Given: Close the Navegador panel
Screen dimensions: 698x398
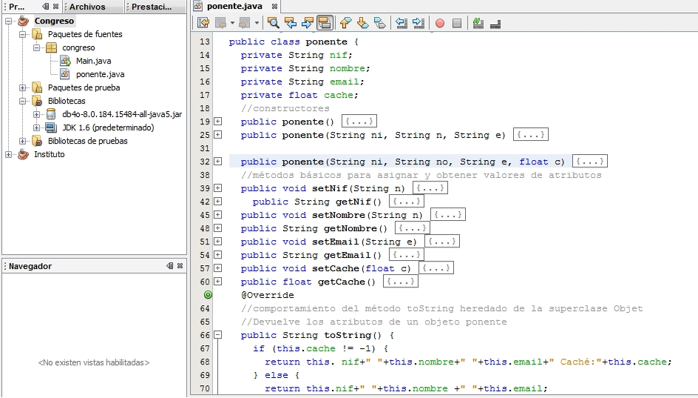Looking at the screenshot, I should [180, 266].
